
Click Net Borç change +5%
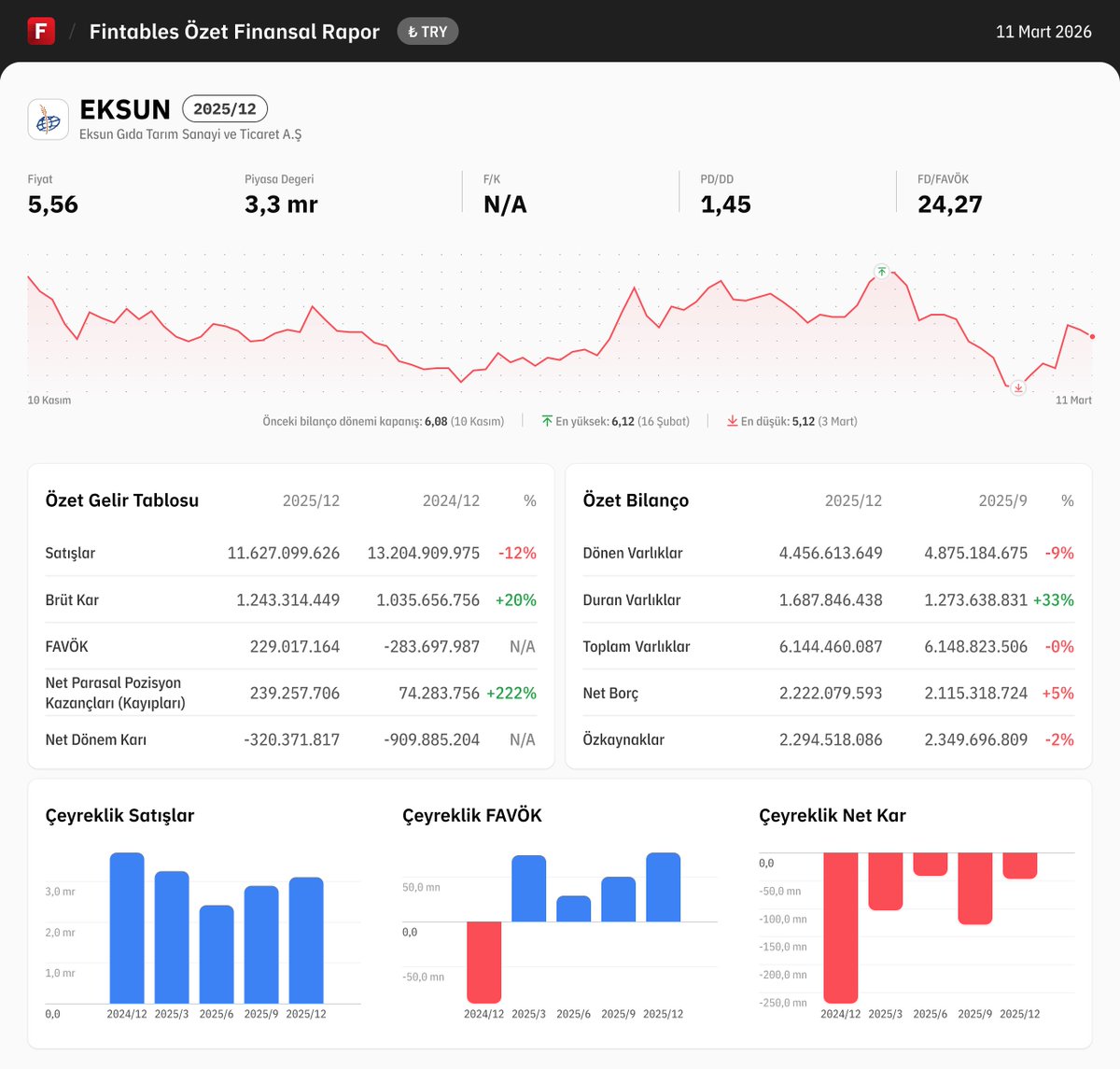click(x=1057, y=693)
